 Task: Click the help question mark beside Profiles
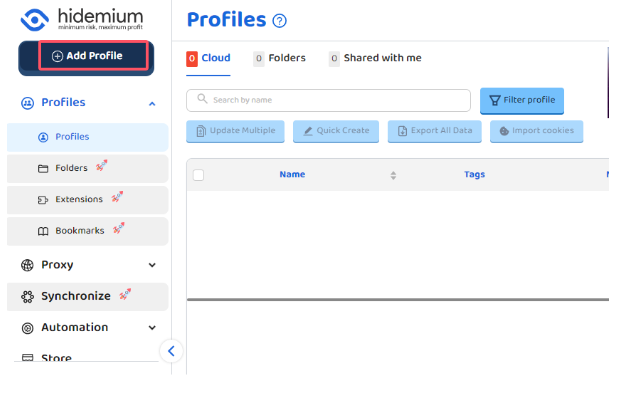coord(279,21)
